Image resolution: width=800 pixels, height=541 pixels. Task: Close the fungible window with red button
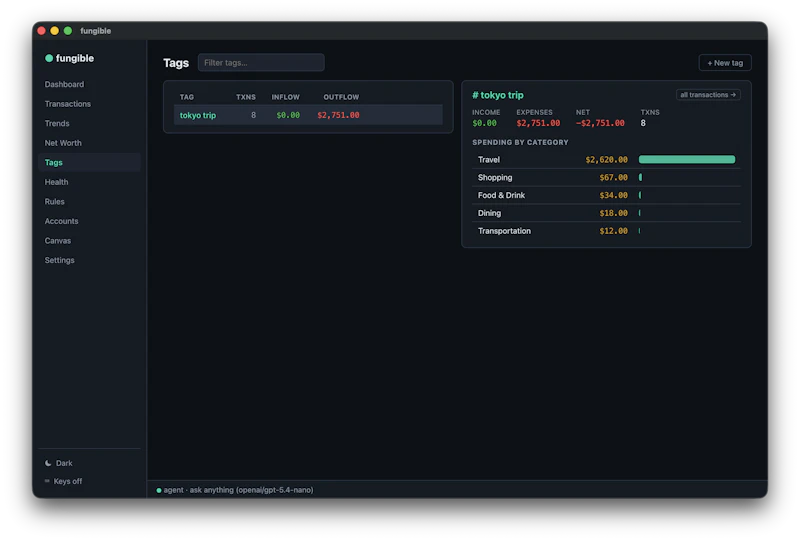click(41, 31)
